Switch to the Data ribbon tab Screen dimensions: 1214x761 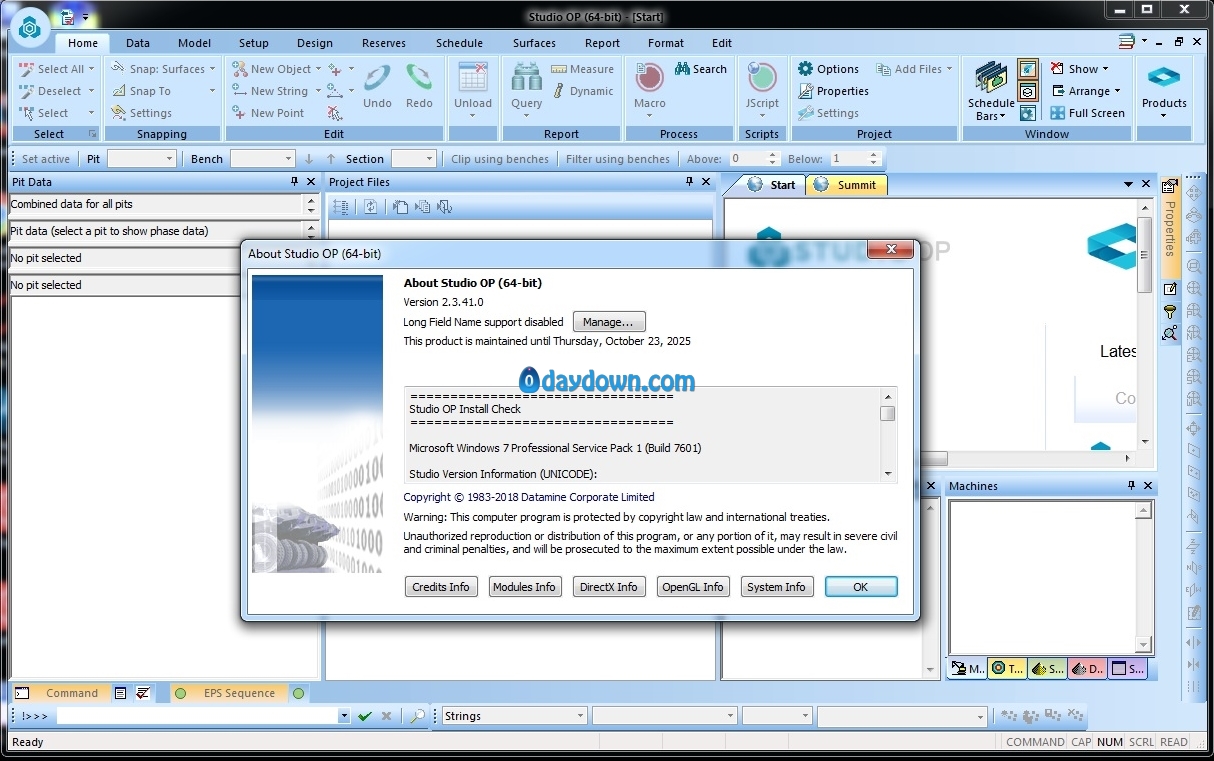(x=138, y=43)
